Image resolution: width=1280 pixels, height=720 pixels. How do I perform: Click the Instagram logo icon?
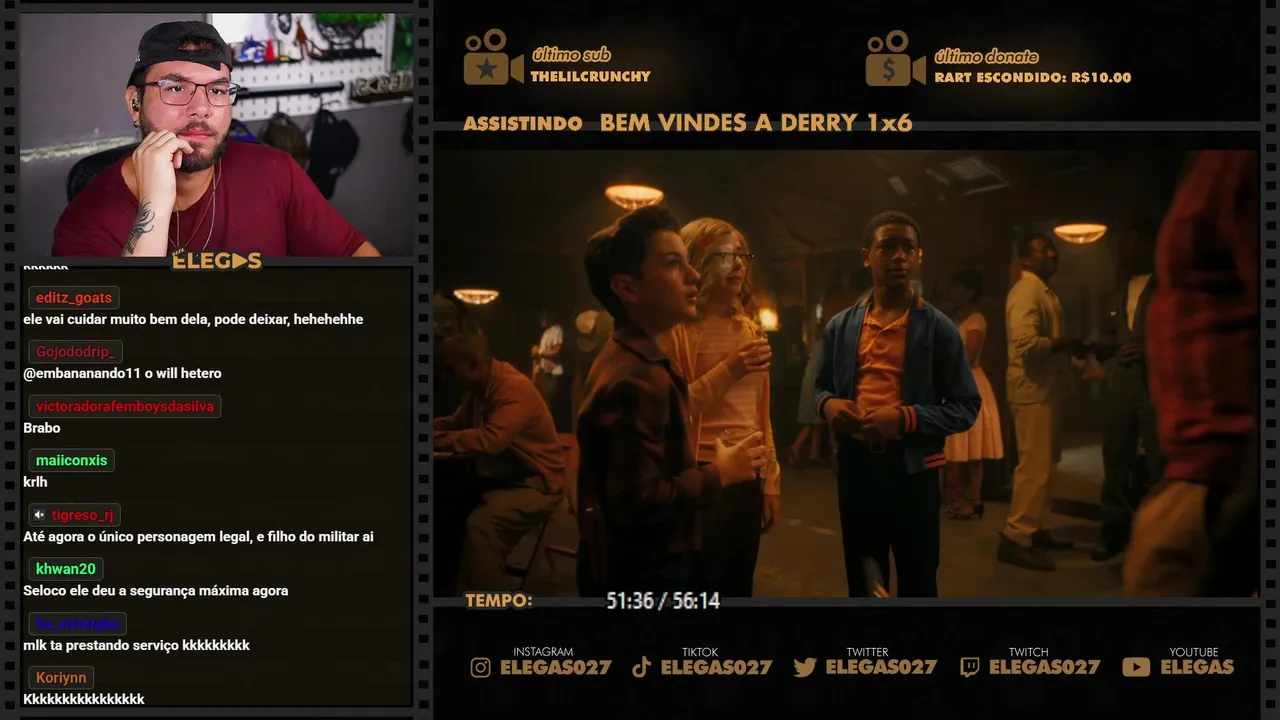click(x=481, y=667)
